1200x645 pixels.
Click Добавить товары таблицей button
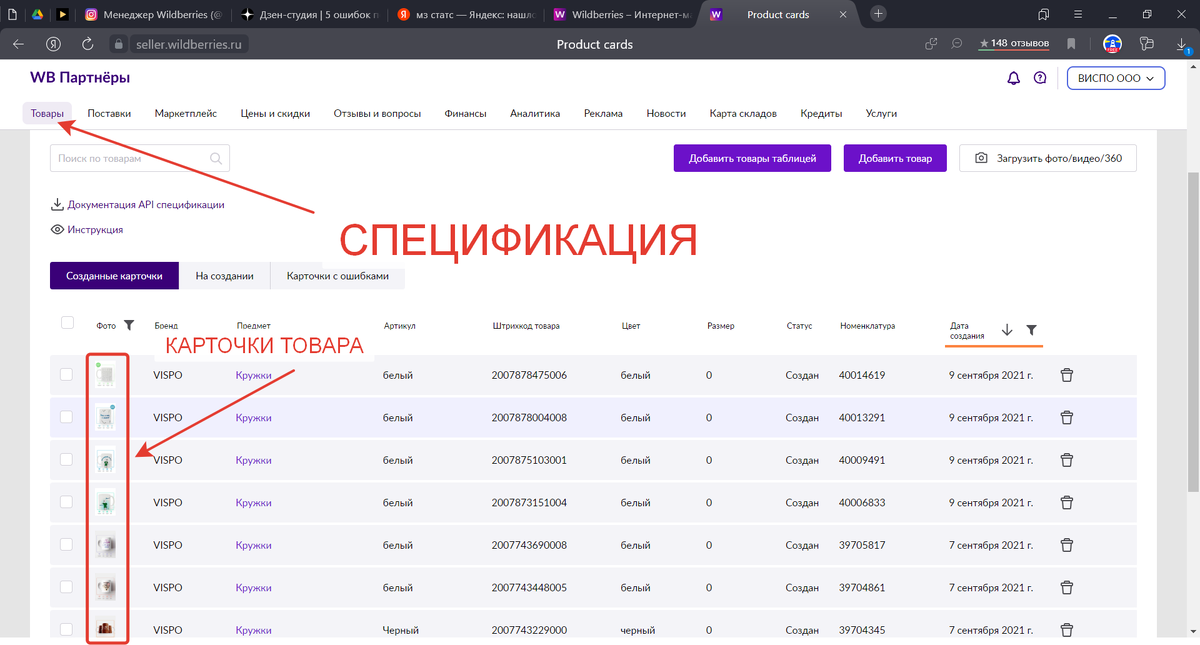pyautogui.click(x=752, y=158)
